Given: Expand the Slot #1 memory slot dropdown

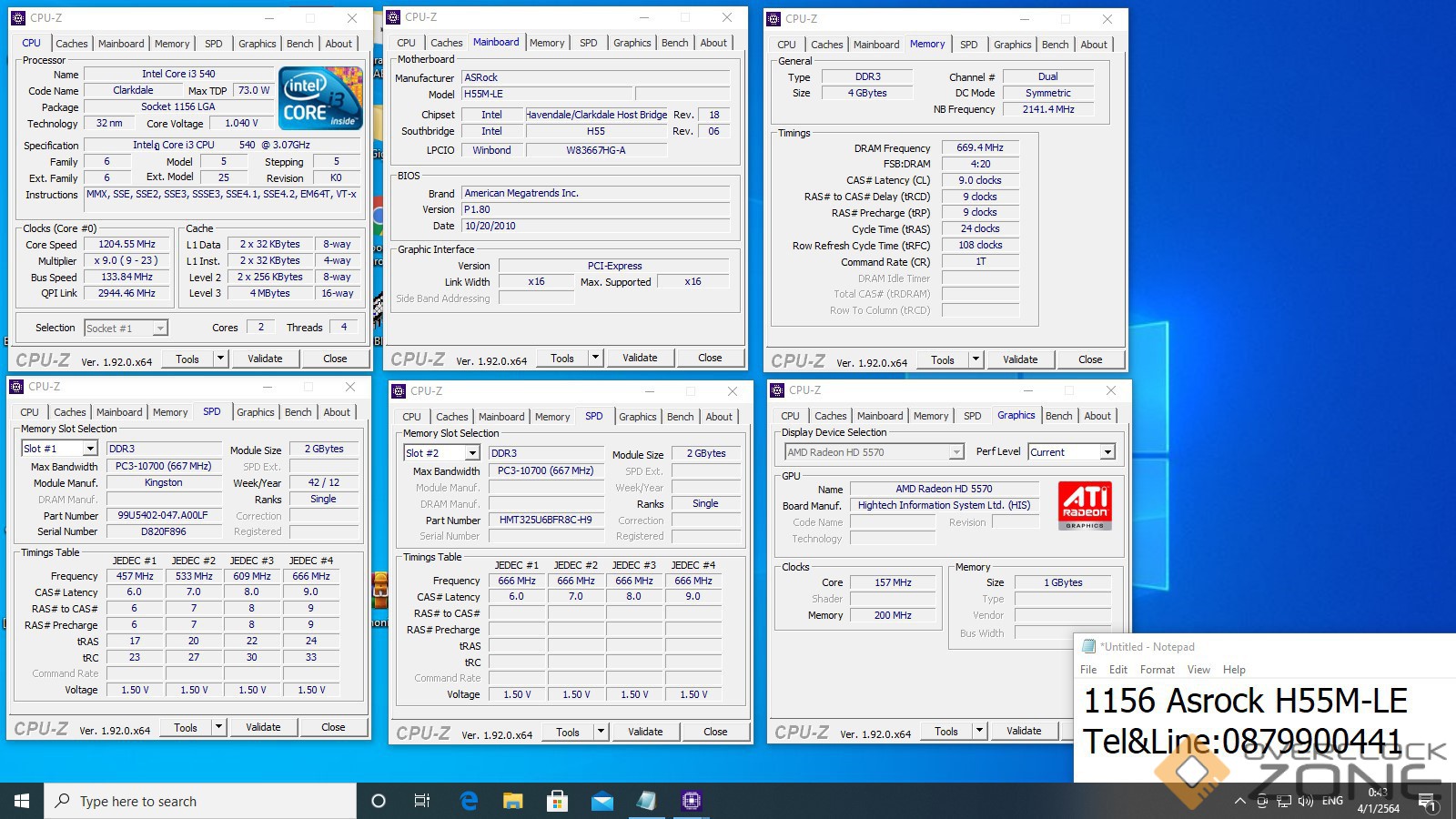Looking at the screenshot, I should pyautogui.click(x=90, y=449).
